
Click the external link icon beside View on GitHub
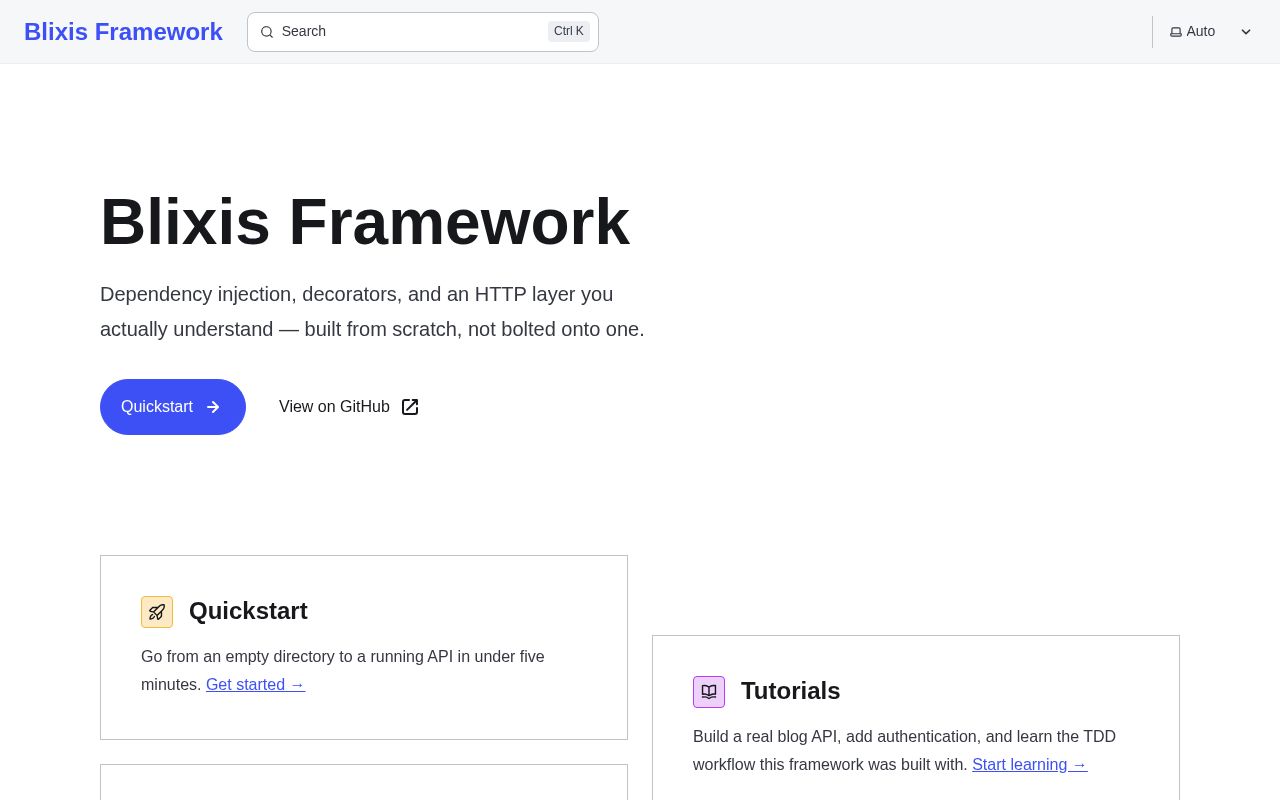tap(410, 407)
